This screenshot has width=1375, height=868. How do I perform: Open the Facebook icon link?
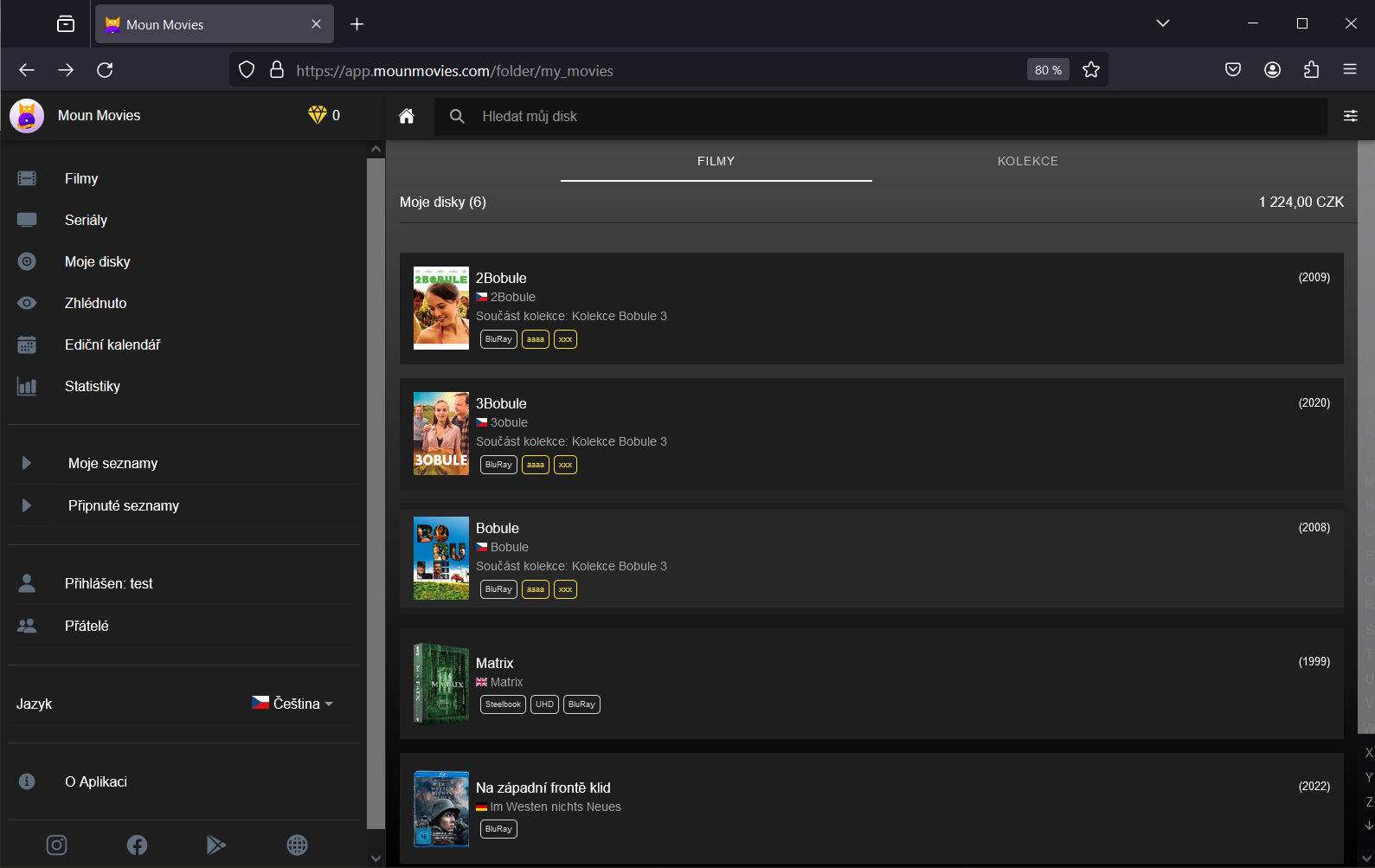[x=137, y=845]
